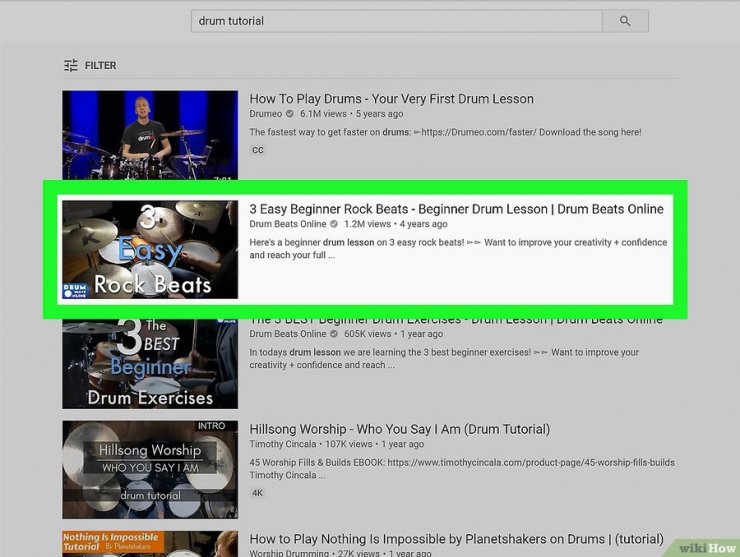This screenshot has width=740, height=557.
Task: Click in the 'drum tutorial' search field
Action: tap(396, 21)
